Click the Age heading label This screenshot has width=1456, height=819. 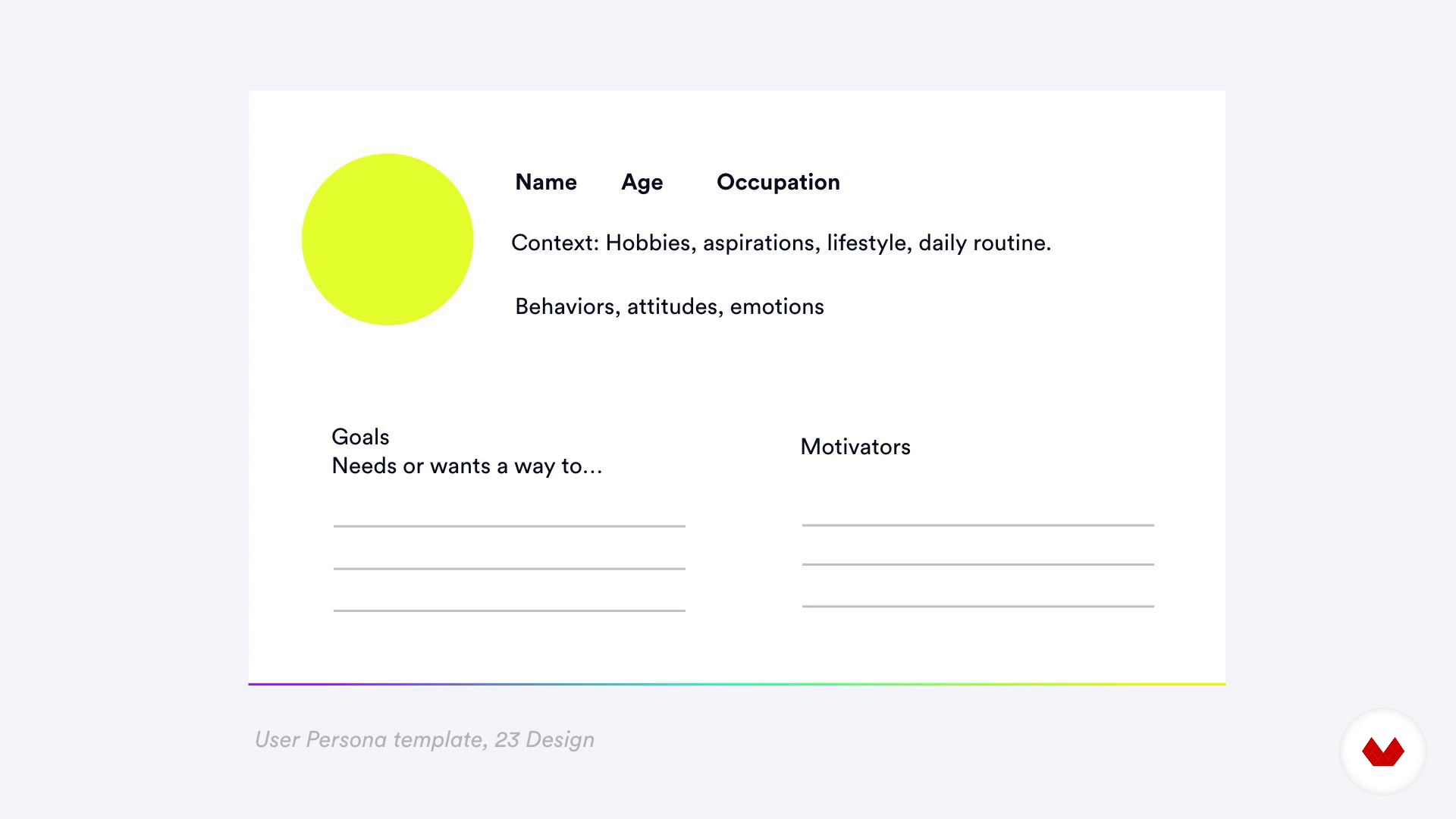(642, 183)
